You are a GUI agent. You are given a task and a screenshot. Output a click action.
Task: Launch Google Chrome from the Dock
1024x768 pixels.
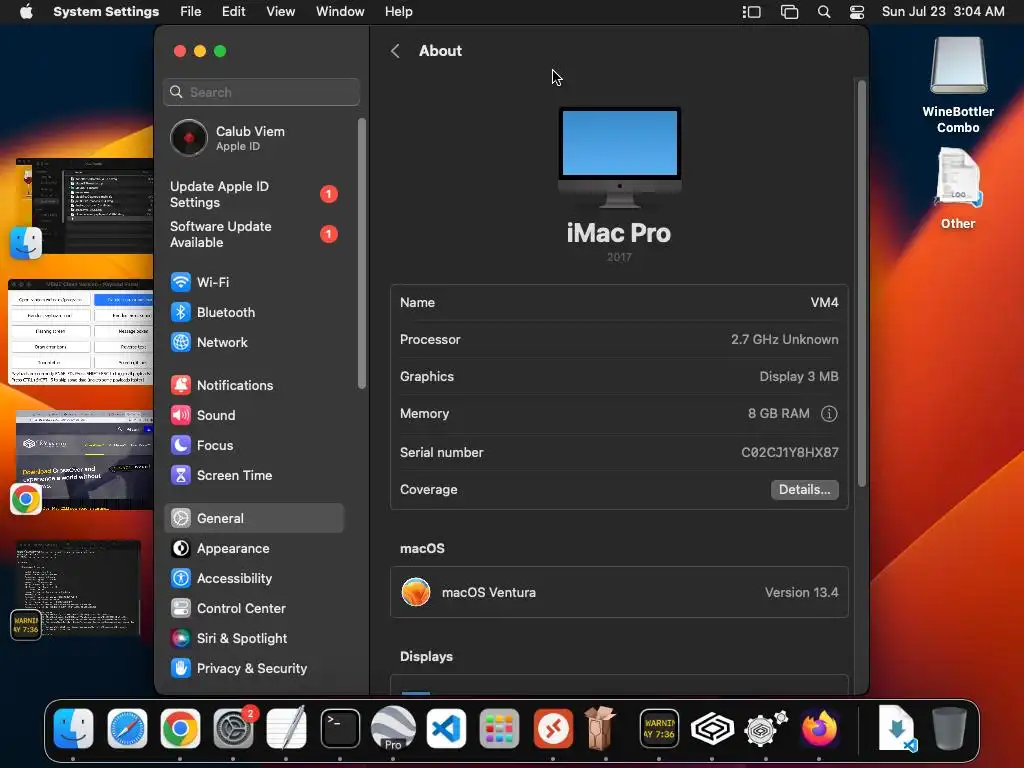pos(180,728)
